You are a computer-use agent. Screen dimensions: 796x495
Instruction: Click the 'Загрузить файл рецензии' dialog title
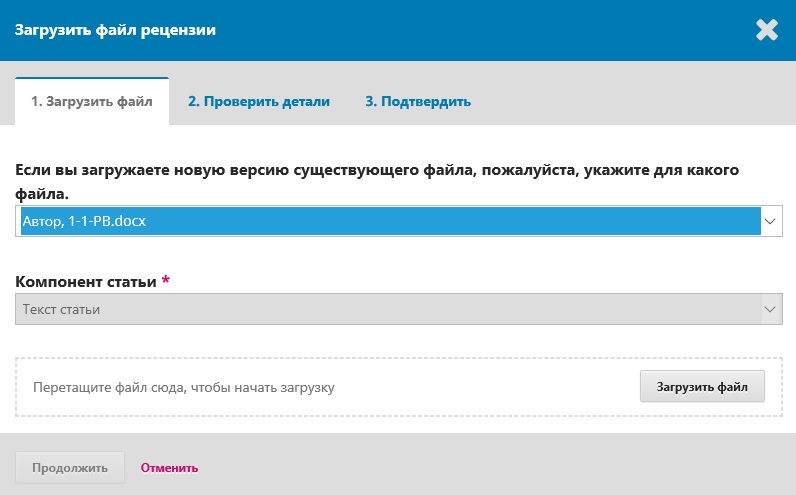[115, 30]
